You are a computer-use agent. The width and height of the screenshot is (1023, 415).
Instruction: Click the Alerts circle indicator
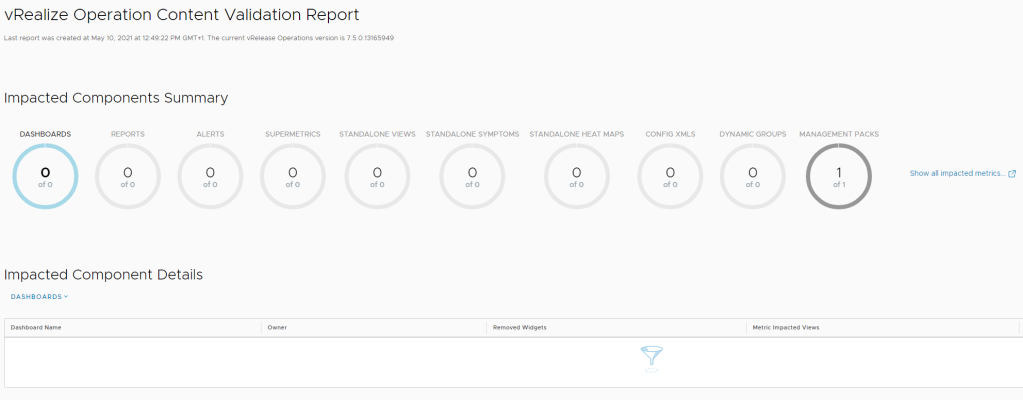[x=210, y=177]
